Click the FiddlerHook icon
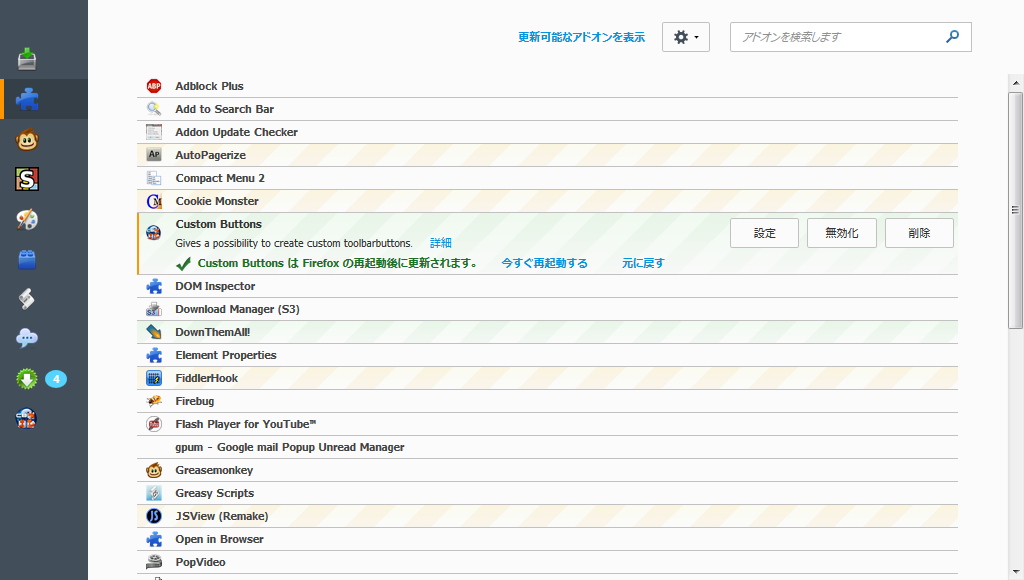 point(154,378)
